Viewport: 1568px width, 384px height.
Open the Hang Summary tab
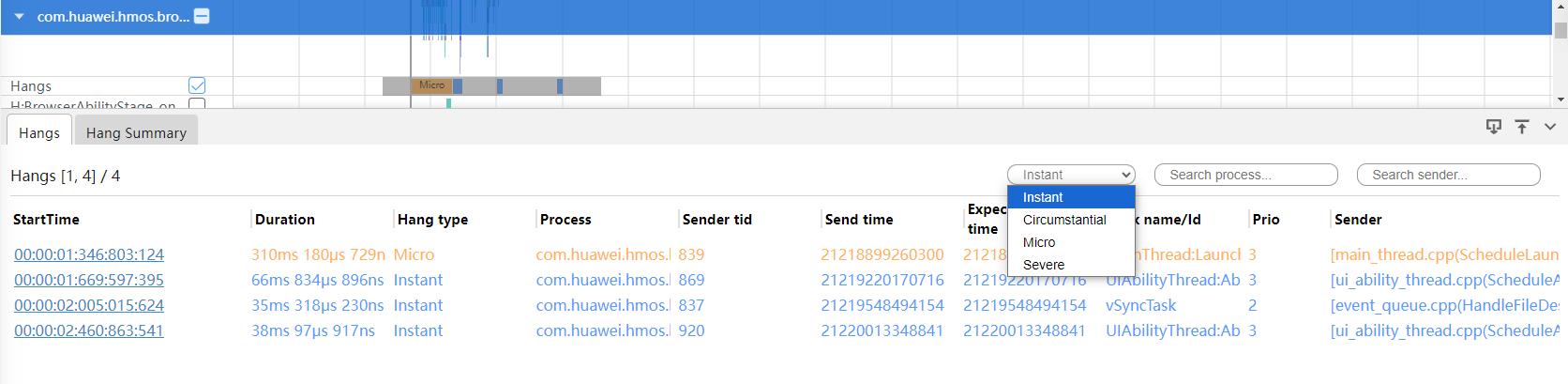136,132
